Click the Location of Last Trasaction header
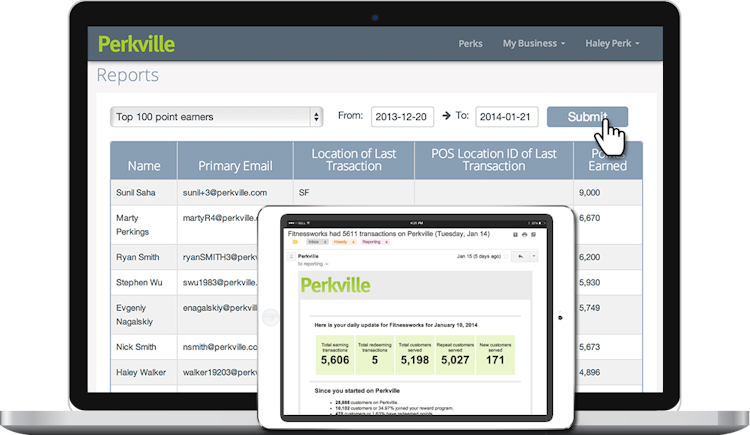 coord(354,160)
